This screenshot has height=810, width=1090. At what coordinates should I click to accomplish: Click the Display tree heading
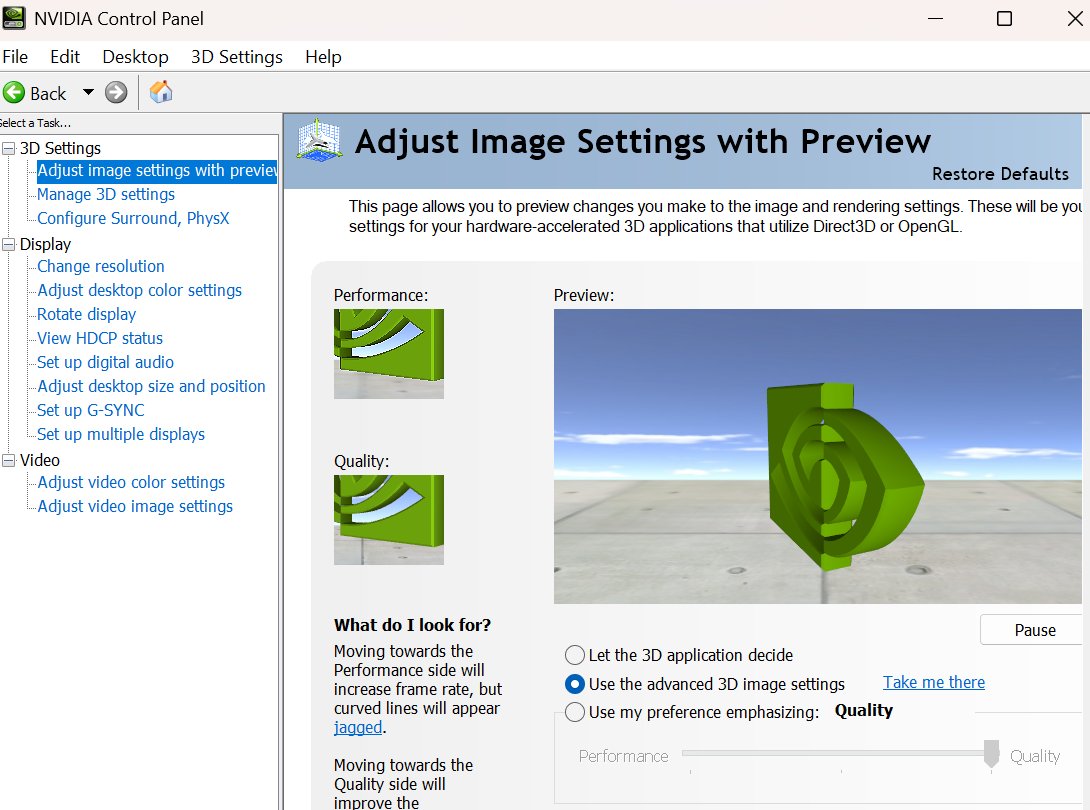pyautogui.click(x=45, y=244)
